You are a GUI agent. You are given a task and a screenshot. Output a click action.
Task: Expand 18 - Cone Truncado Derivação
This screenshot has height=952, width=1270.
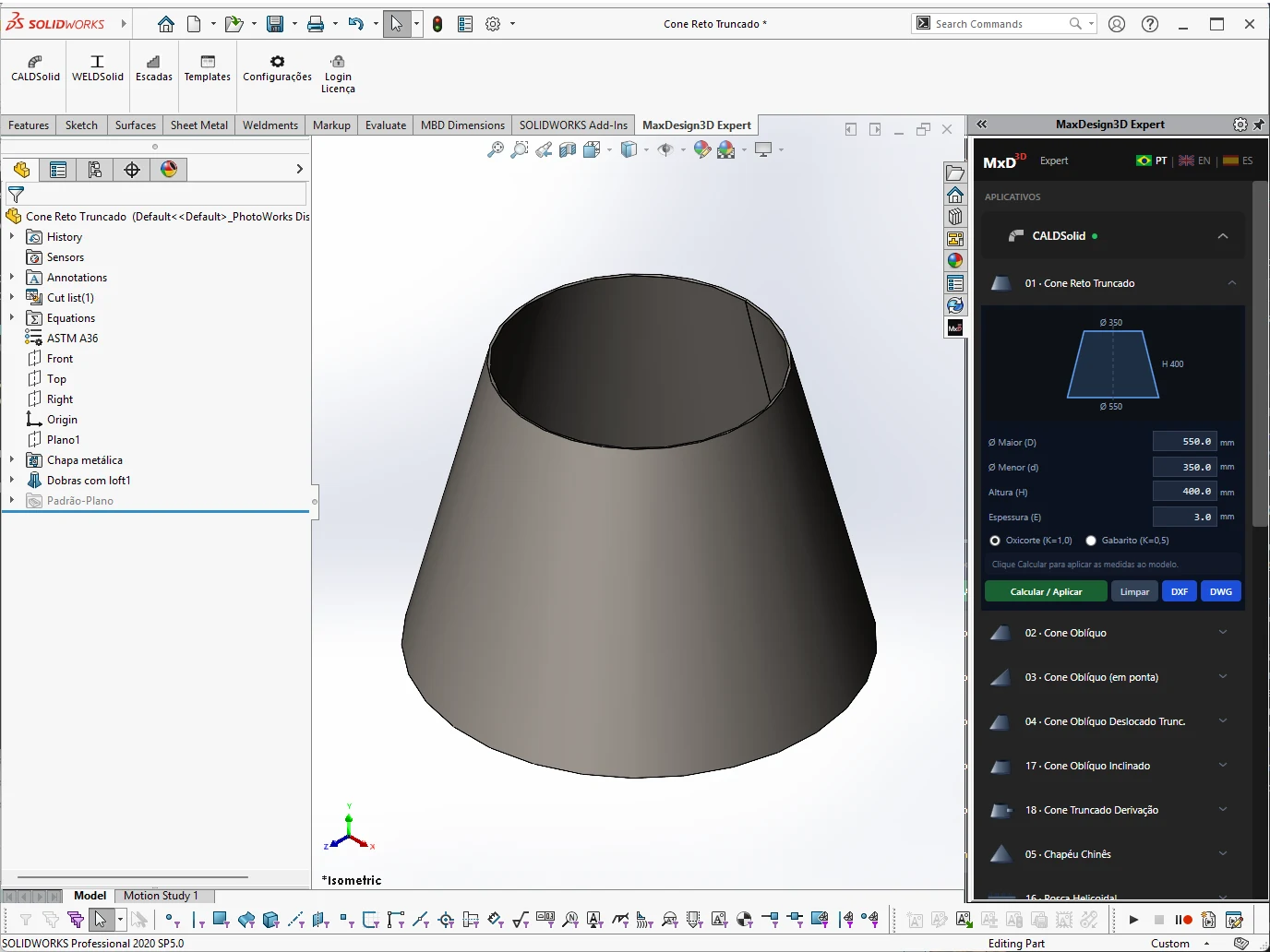(x=1223, y=810)
